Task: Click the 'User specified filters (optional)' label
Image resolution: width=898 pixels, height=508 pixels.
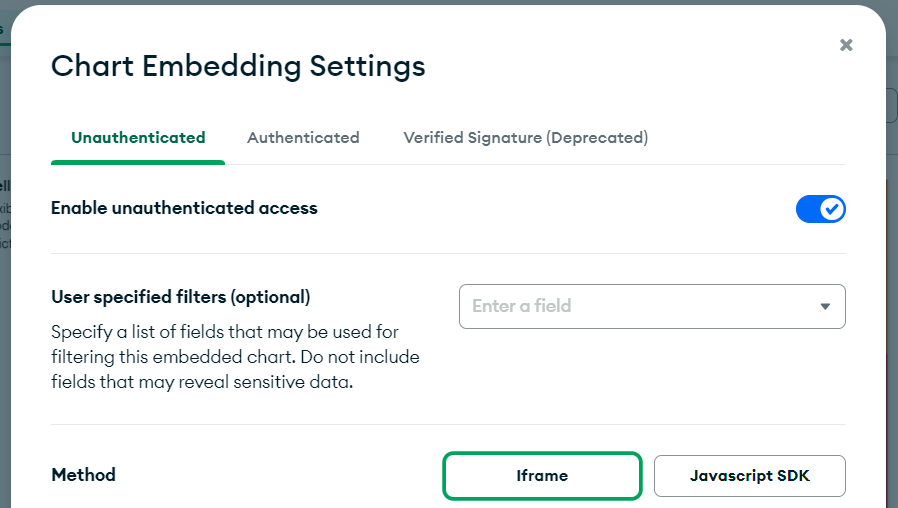Action: pyautogui.click(x=180, y=297)
